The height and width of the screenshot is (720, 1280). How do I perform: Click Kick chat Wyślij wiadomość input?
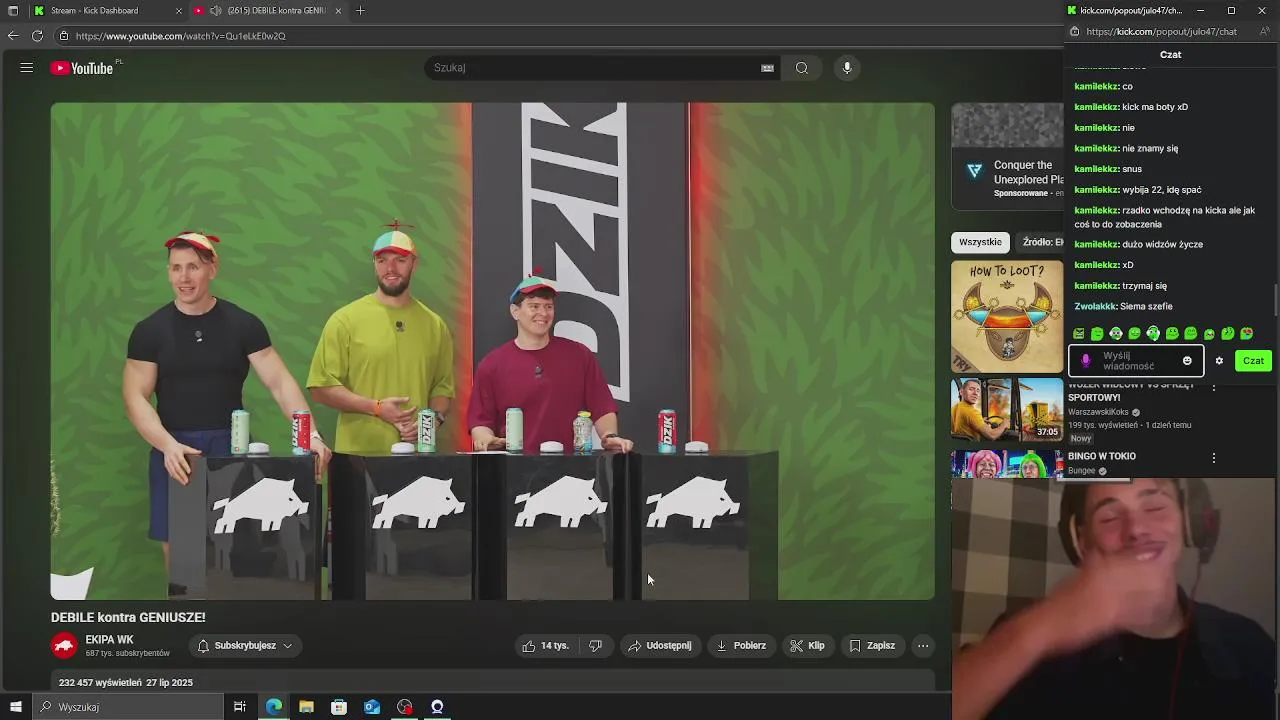pyautogui.click(x=1136, y=361)
